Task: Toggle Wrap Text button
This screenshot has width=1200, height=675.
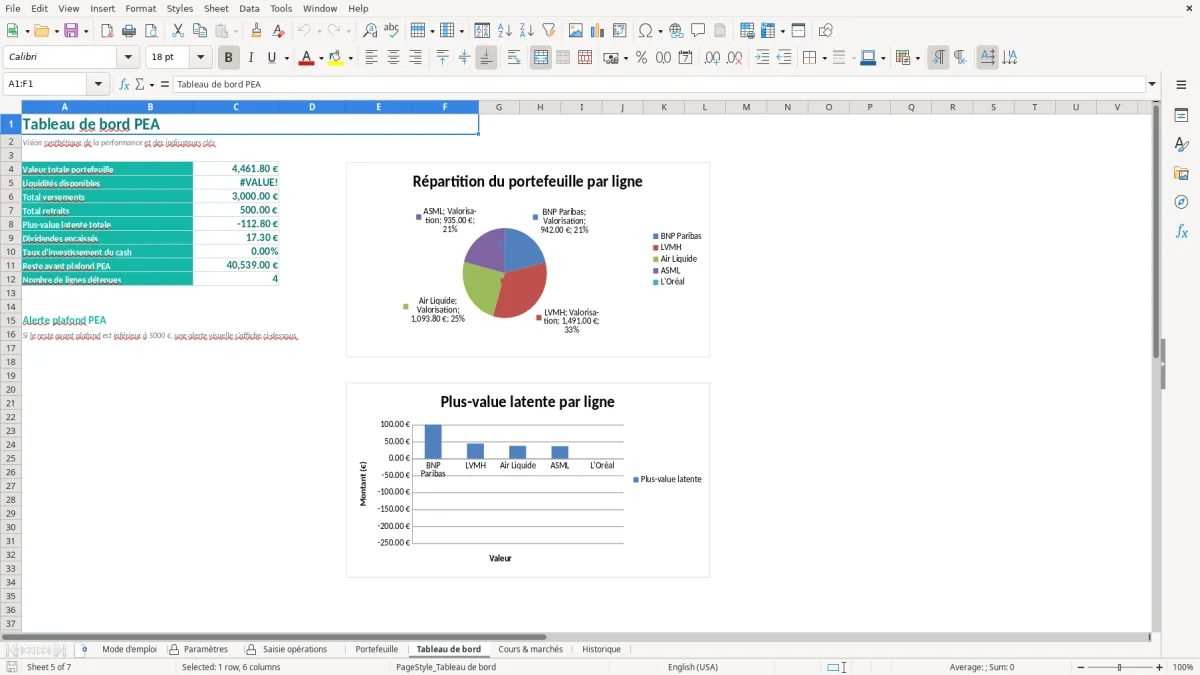Action: pyautogui.click(x=514, y=58)
